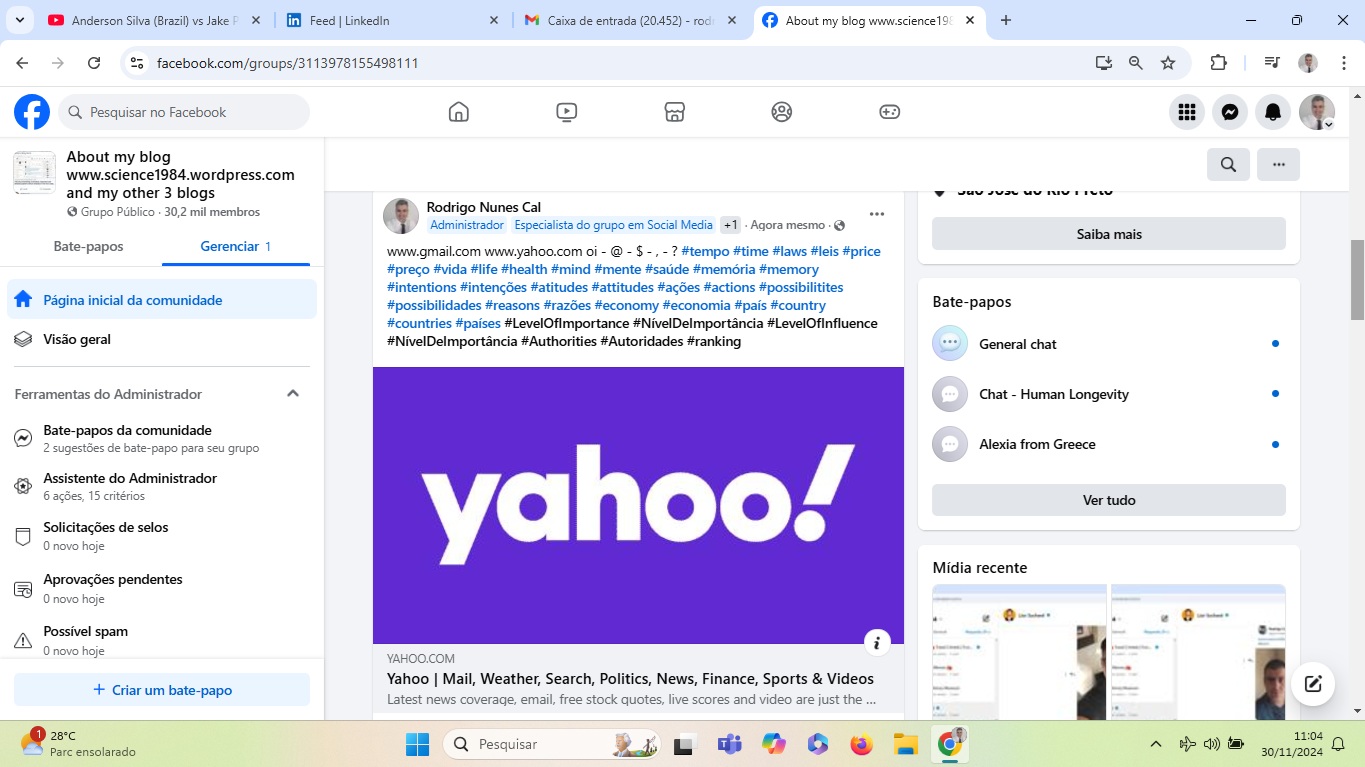Click the Rodrigo Nunes Cal author name

[x=483, y=207]
